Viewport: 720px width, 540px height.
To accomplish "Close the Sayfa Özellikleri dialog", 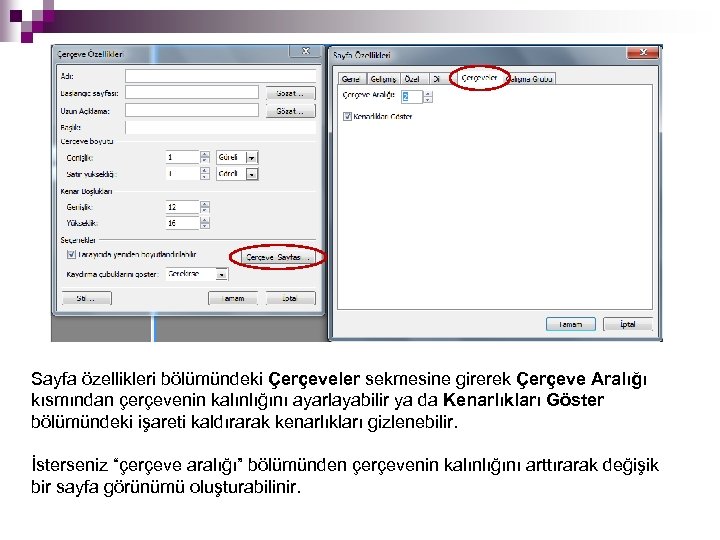I will point(642,53).
